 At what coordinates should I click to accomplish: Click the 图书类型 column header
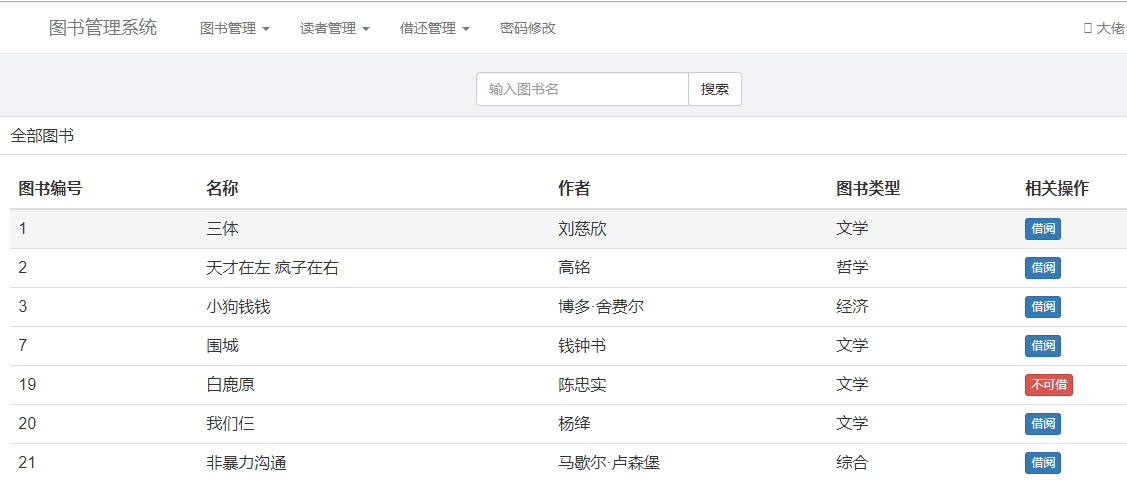[868, 188]
